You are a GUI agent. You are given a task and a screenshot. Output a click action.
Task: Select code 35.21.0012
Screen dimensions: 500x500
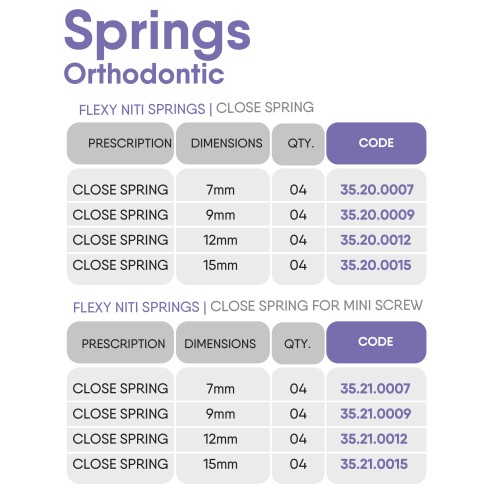[x=374, y=439]
